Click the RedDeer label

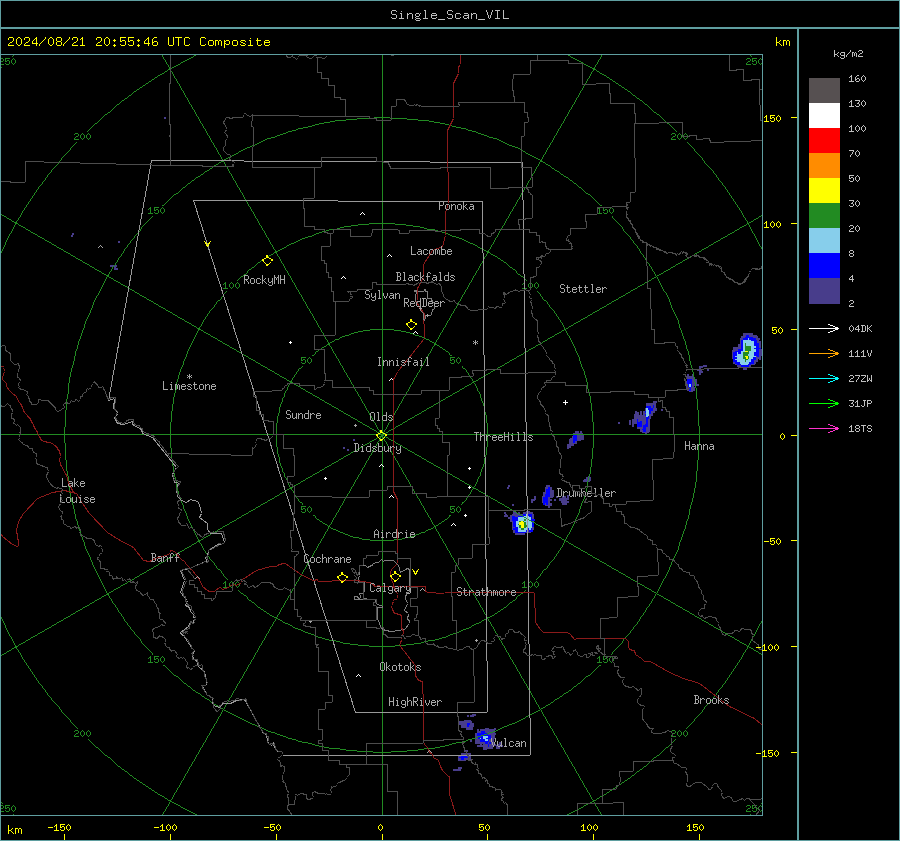click(424, 303)
